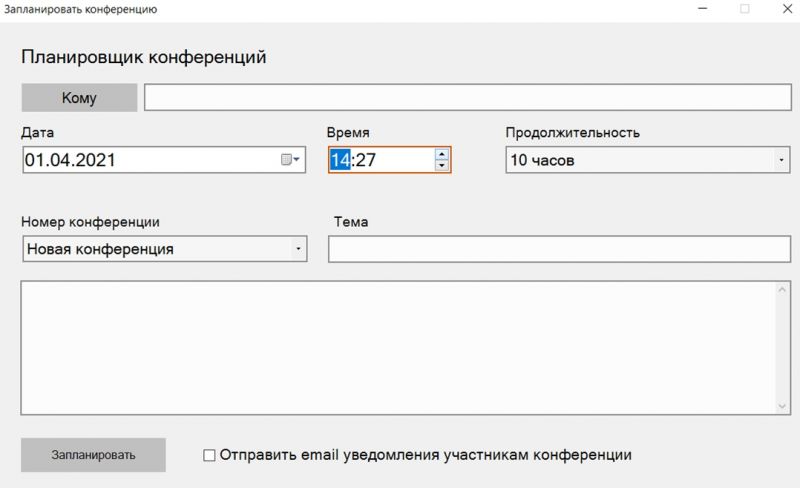Open the calendar picker in the Дата field
The height and width of the screenshot is (488, 800).
pos(290,160)
